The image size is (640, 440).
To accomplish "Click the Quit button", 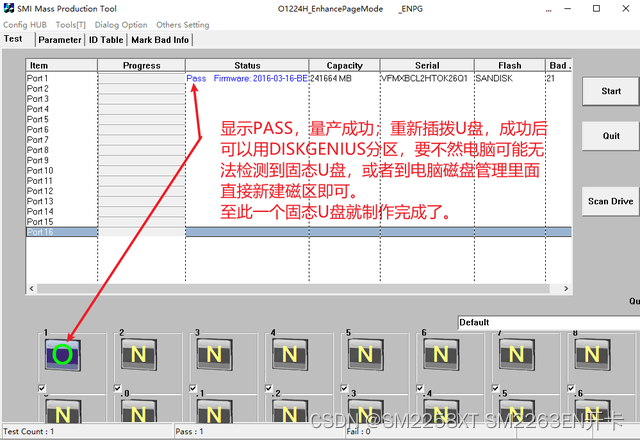I will click(x=611, y=136).
